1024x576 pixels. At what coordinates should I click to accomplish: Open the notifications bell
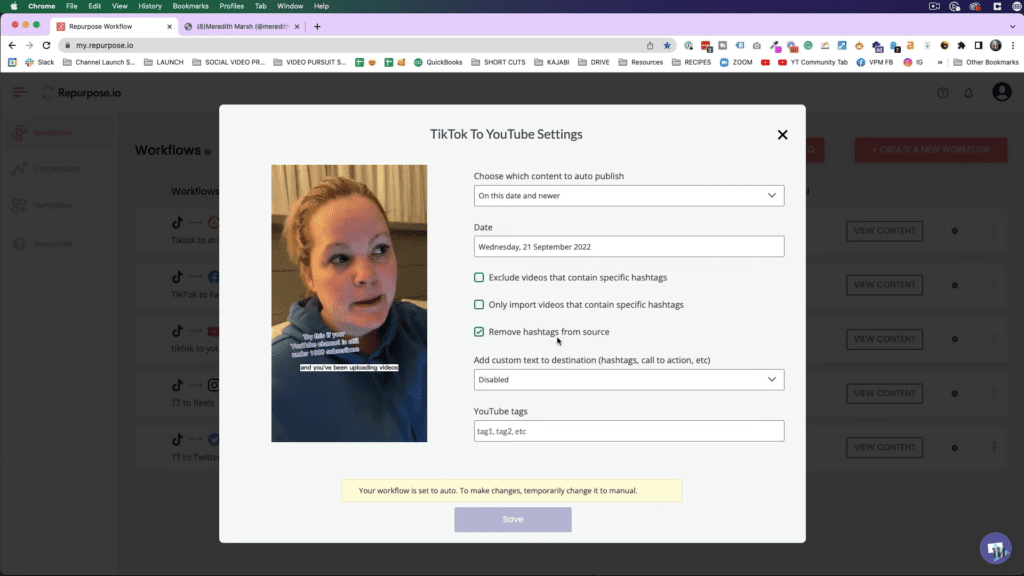968,93
